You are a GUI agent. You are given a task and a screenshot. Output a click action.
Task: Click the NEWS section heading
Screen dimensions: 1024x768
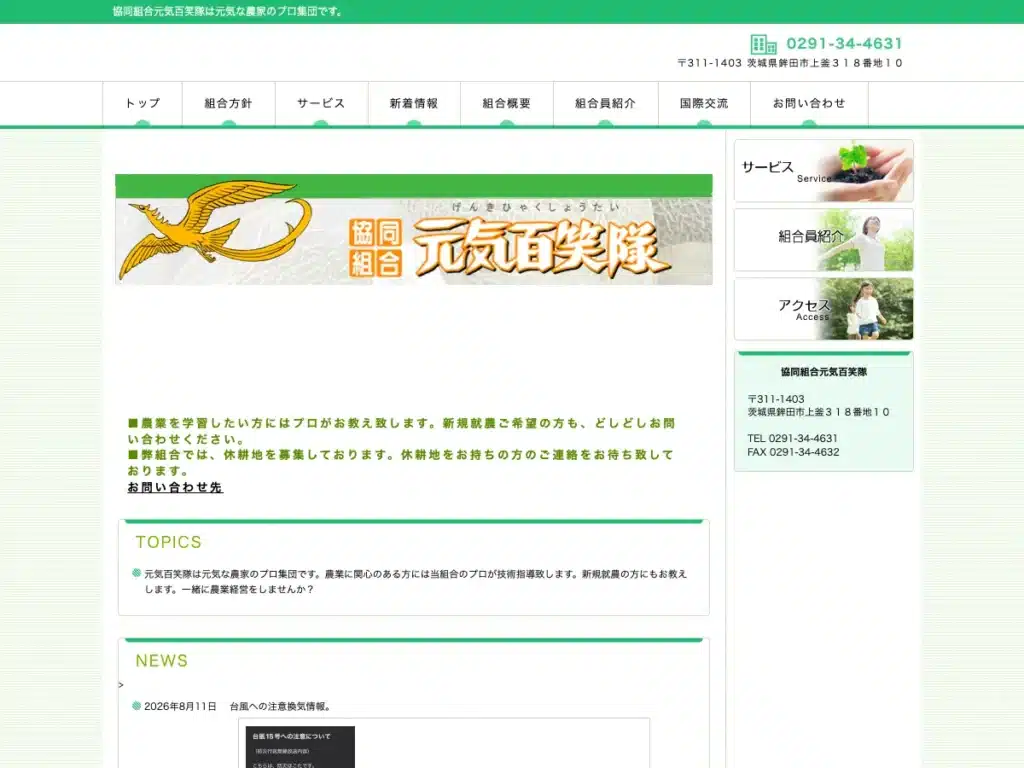tap(161, 661)
